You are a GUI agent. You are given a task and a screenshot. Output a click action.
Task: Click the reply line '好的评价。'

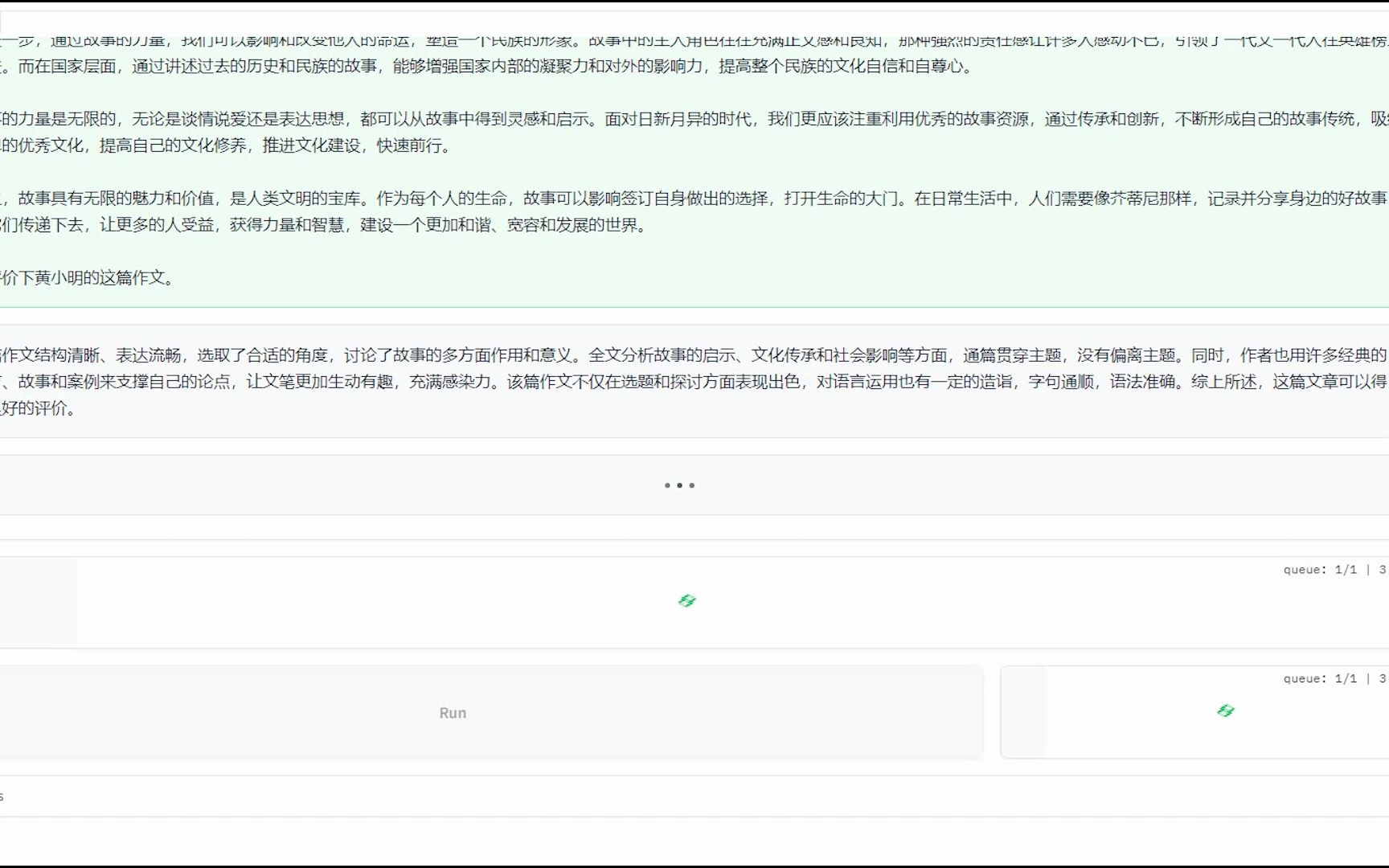coord(39,408)
